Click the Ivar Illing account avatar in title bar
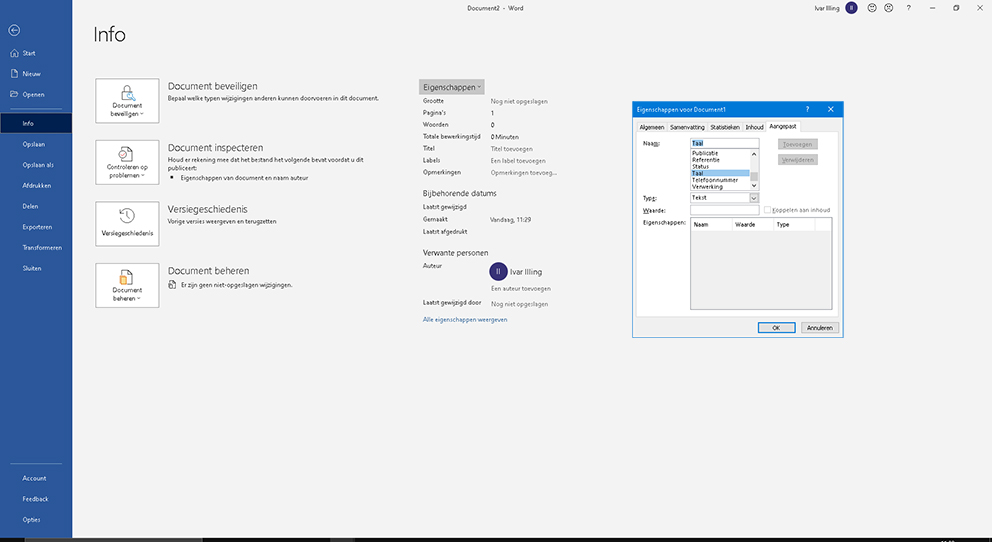Image resolution: width=992 pixels, height=542 pixels. point(851,8)
